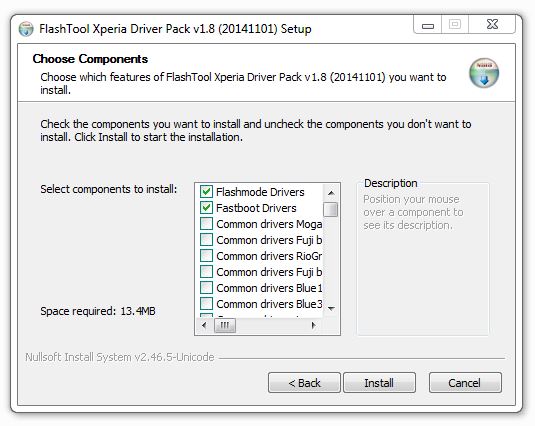Click the installer icon in title bar
535x426 pixels.
pyautogui.click(x=26, y=29)
